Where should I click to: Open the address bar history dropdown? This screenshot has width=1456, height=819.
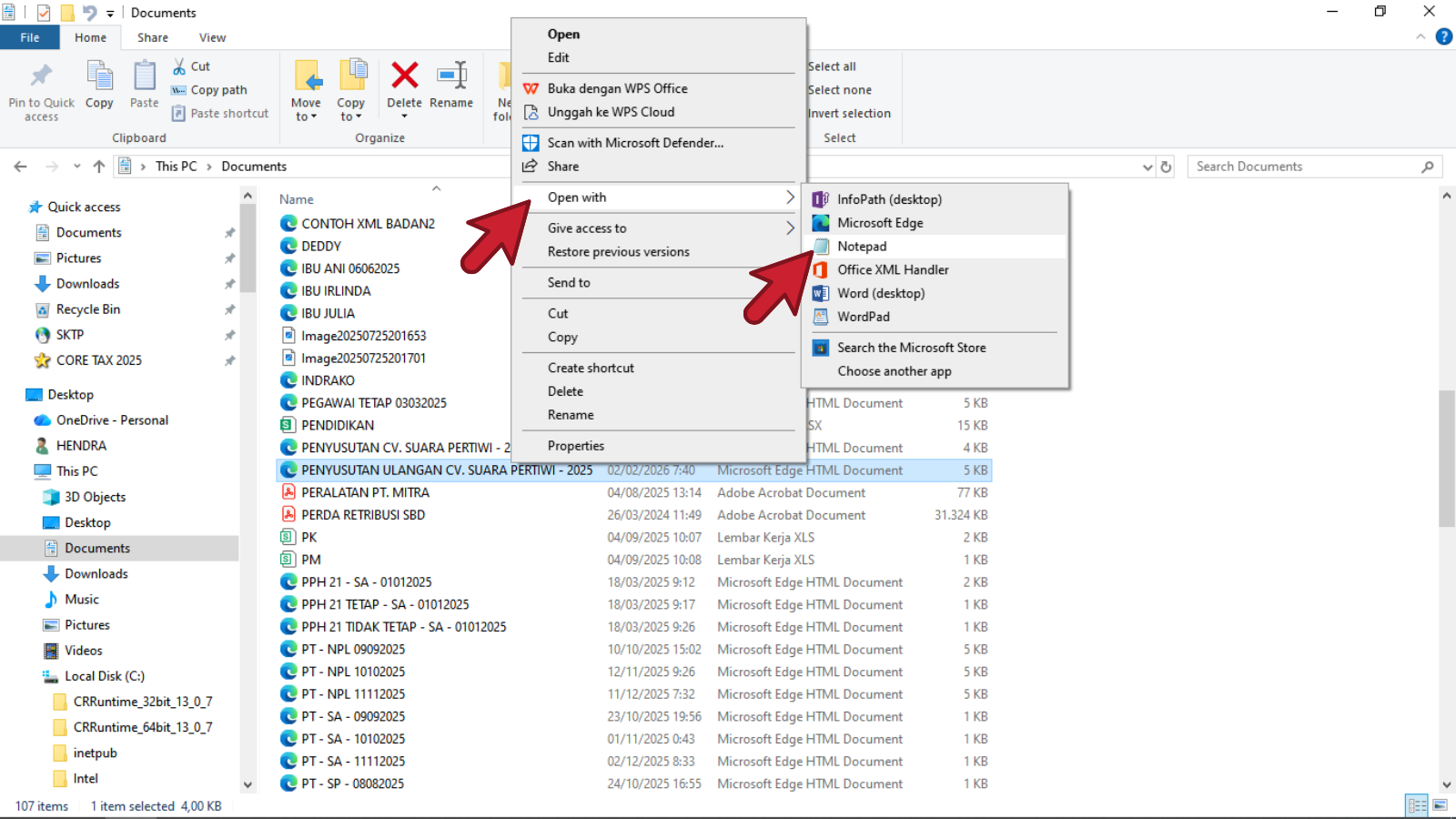pos(1148,167)
